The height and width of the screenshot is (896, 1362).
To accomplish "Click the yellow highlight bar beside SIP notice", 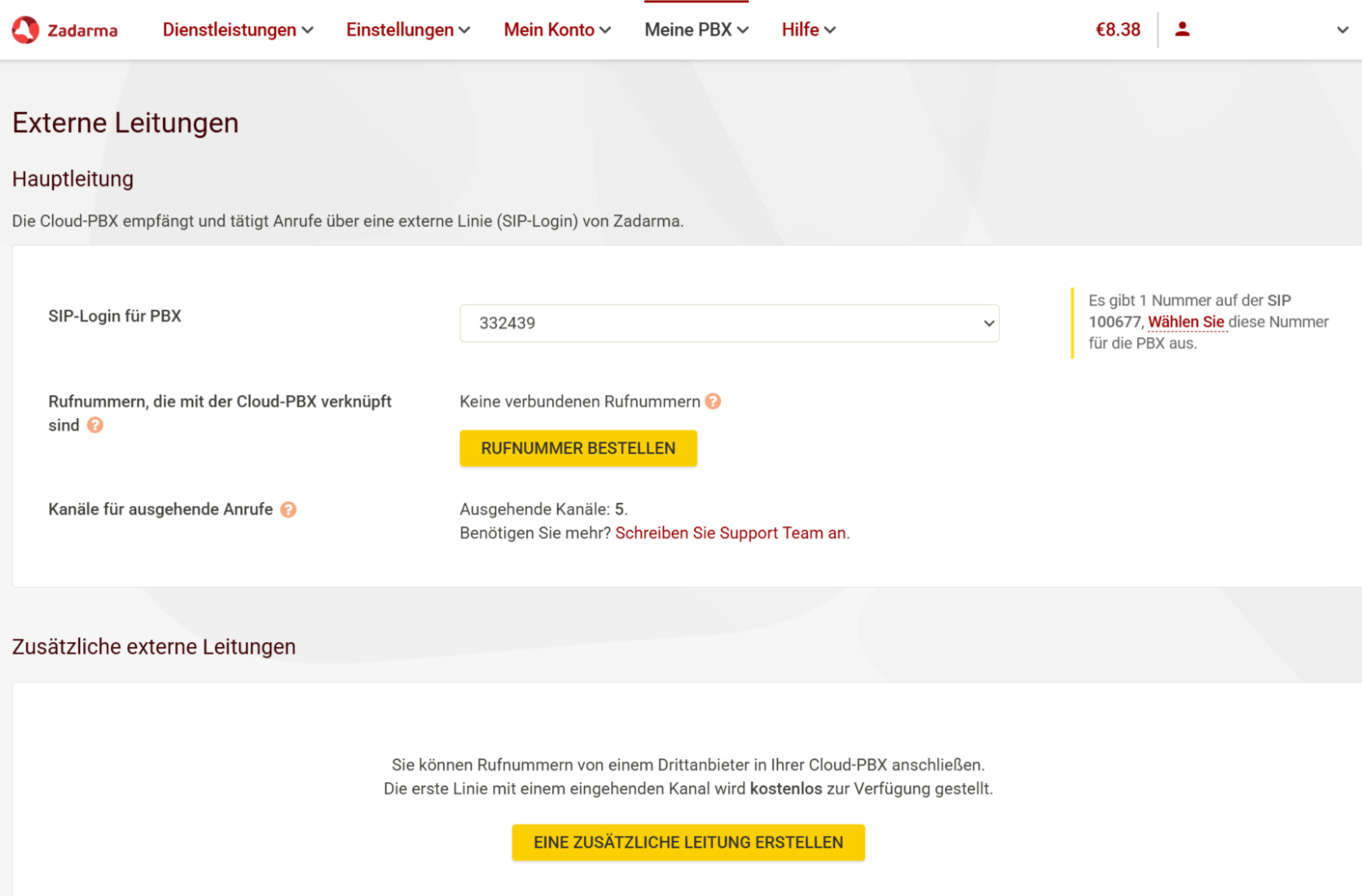I will 1073,322.
